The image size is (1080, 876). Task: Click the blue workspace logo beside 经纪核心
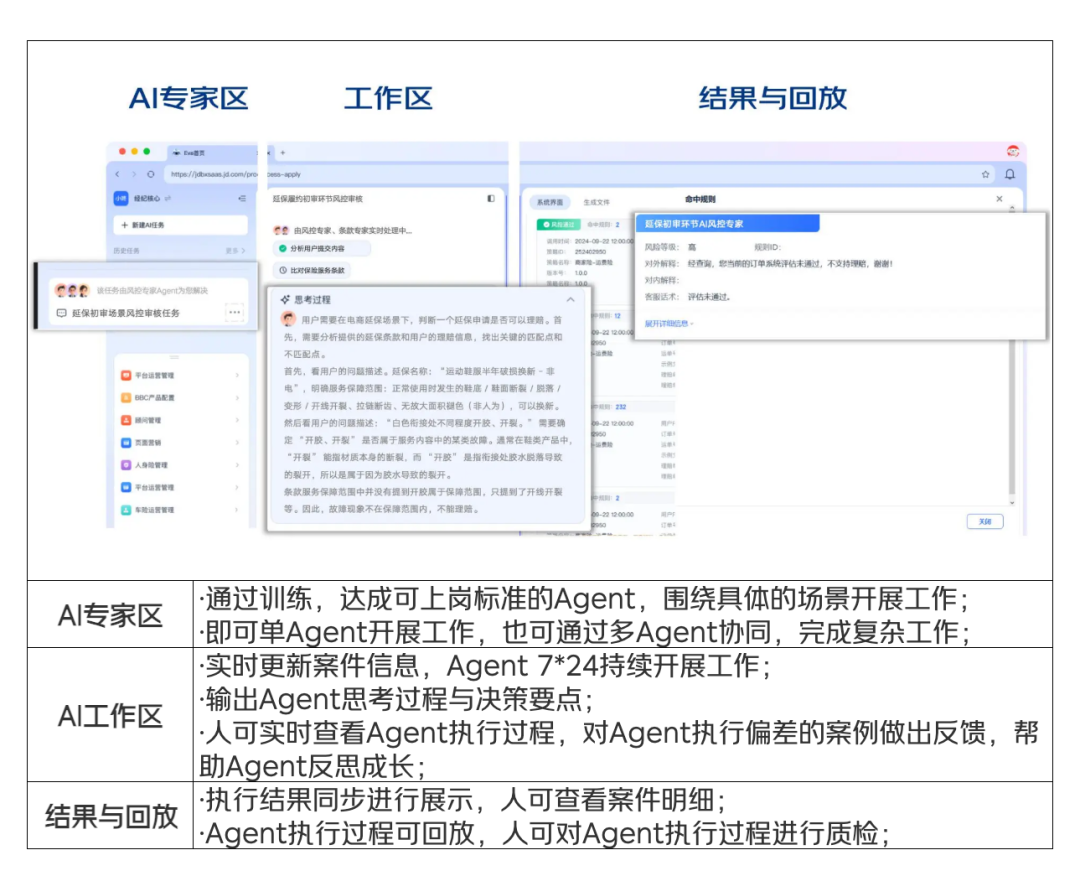click(x=121, y=198)
